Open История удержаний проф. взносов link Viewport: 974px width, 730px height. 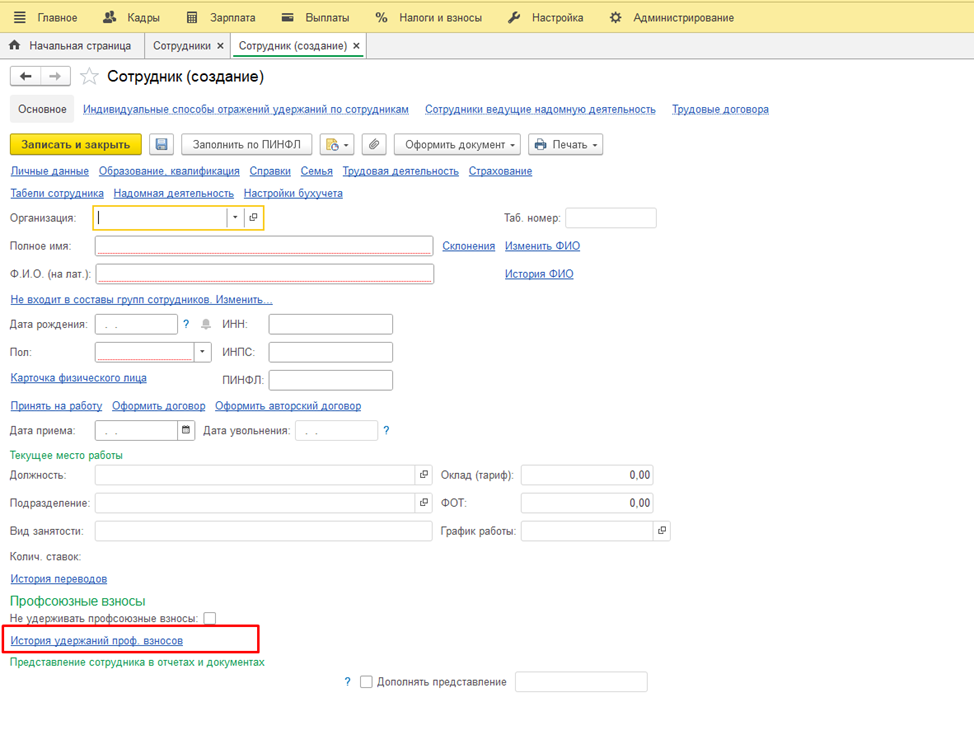point(97,640)
